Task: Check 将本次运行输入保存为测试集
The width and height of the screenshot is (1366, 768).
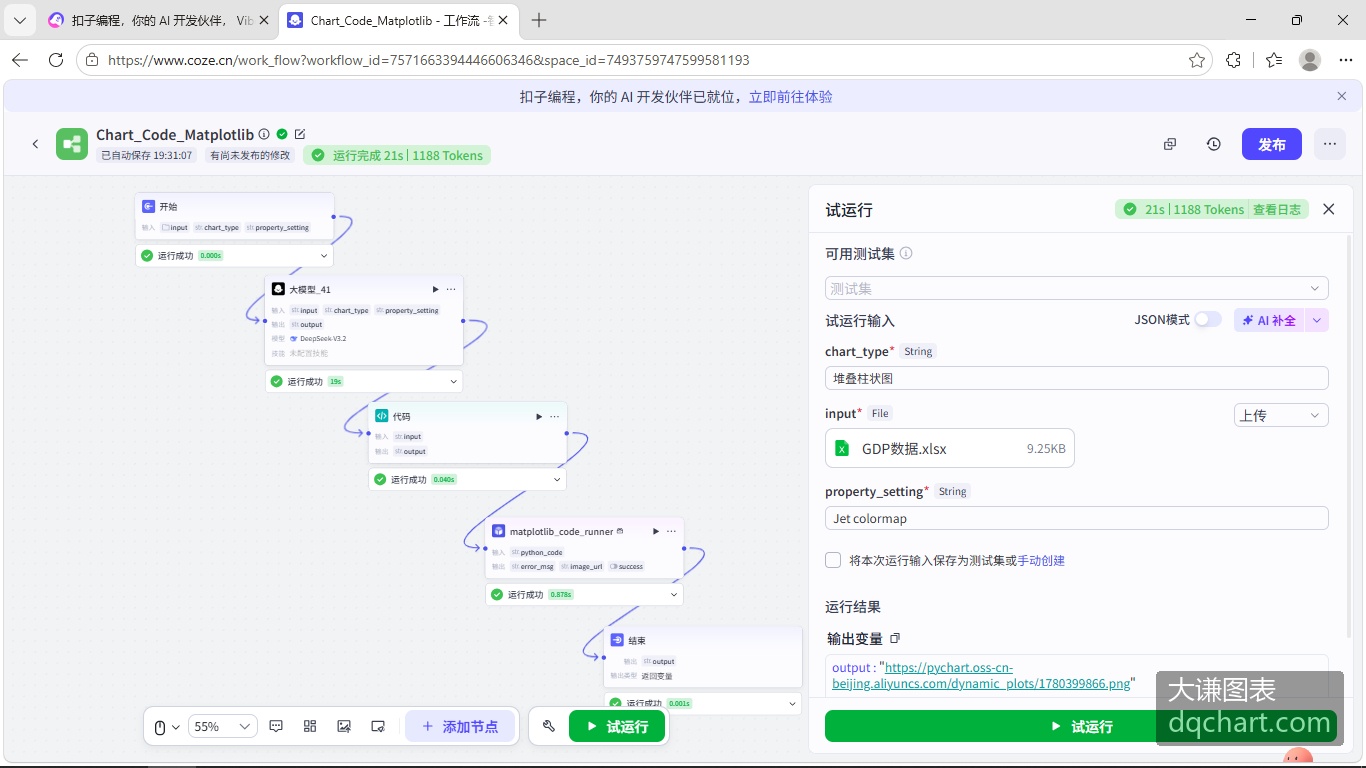Action: [x=833, y=560]
